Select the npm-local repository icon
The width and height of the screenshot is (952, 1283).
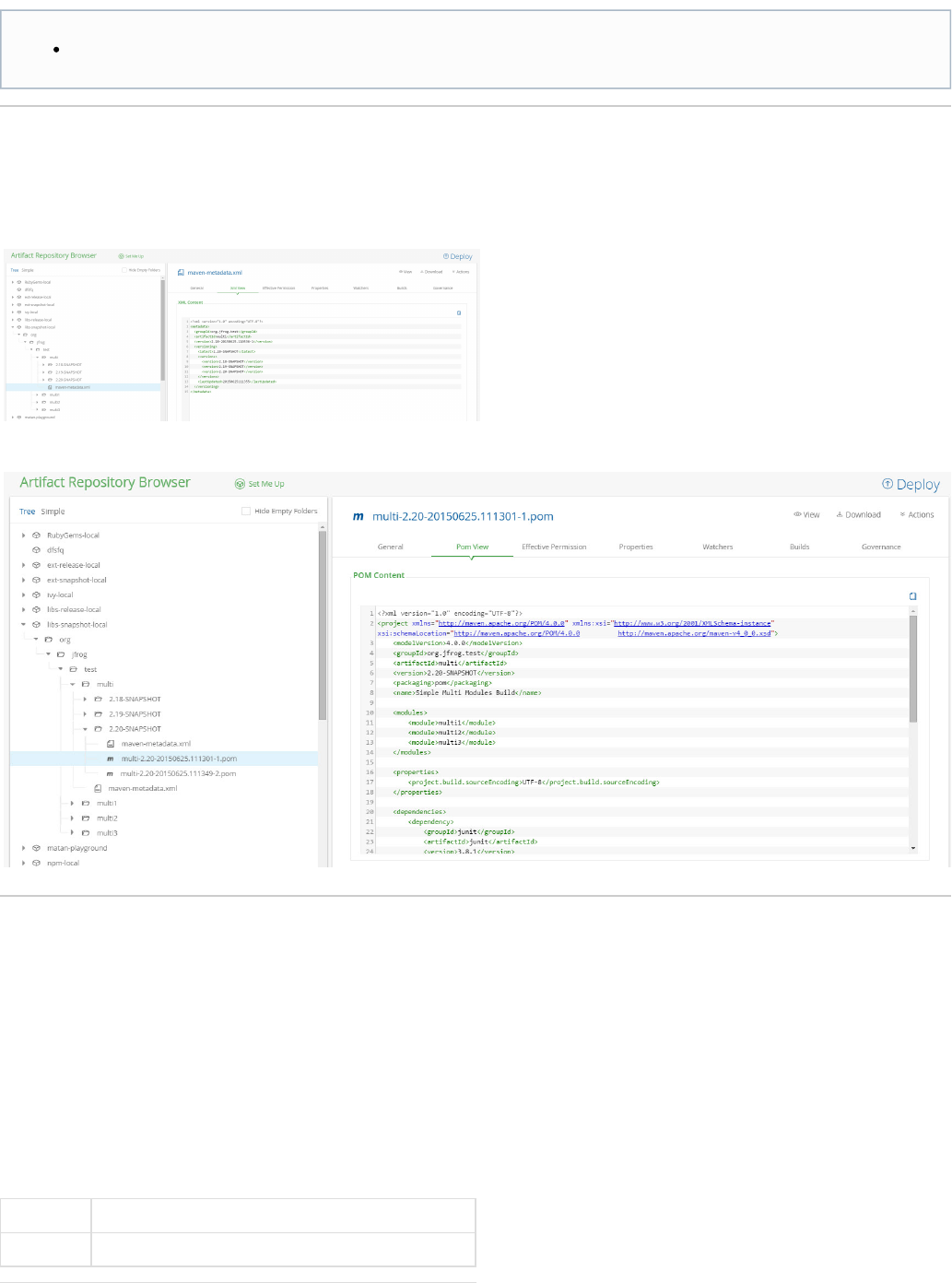pos(36,863)
